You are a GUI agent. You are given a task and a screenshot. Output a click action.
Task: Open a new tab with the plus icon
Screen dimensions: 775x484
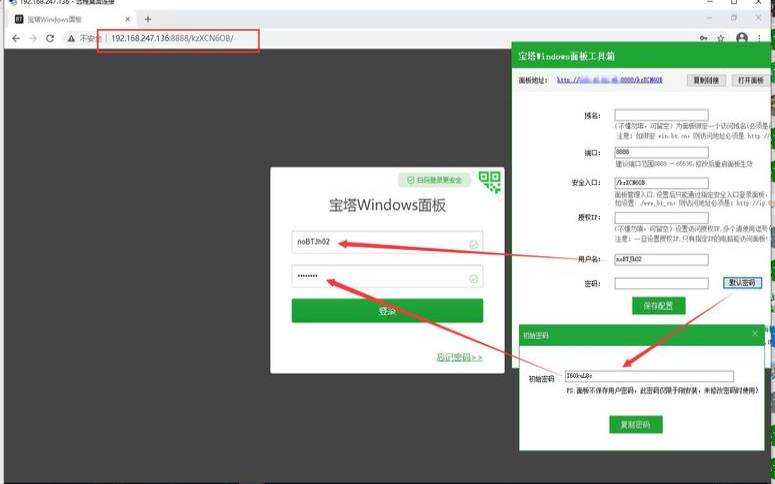point(148,19)
